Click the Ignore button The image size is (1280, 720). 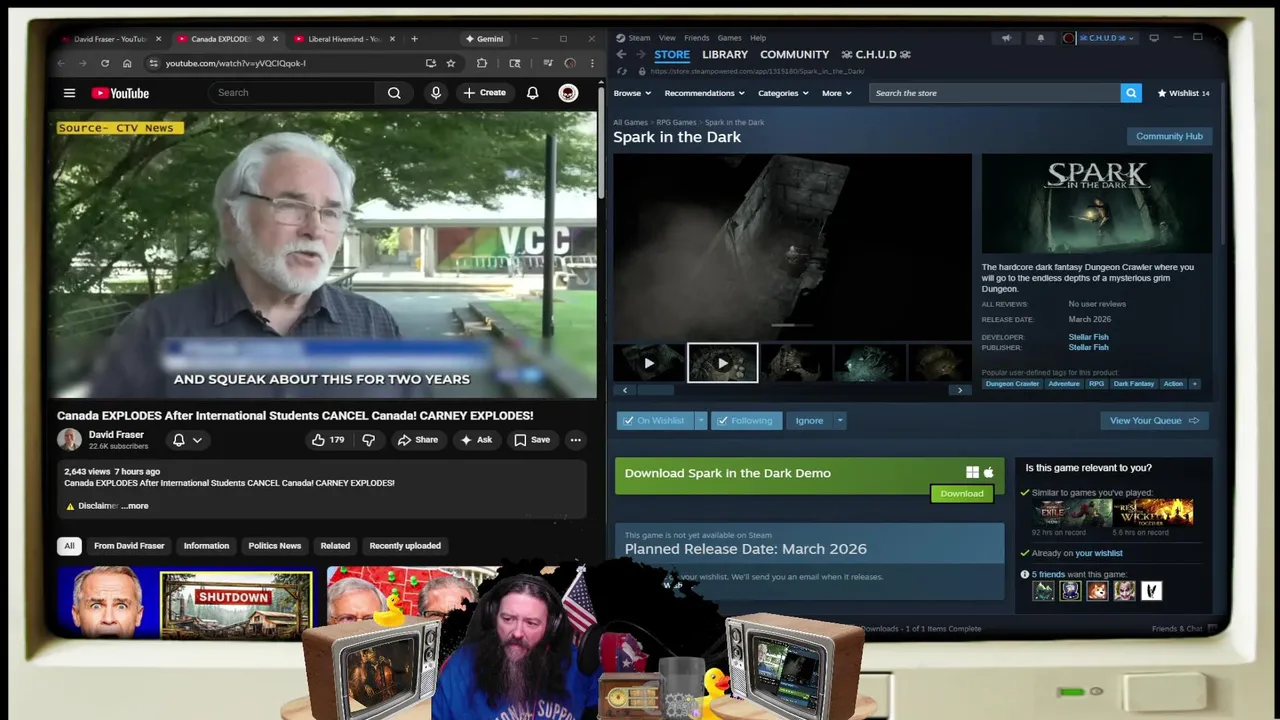pyautogui.click(x=809, y=421)
